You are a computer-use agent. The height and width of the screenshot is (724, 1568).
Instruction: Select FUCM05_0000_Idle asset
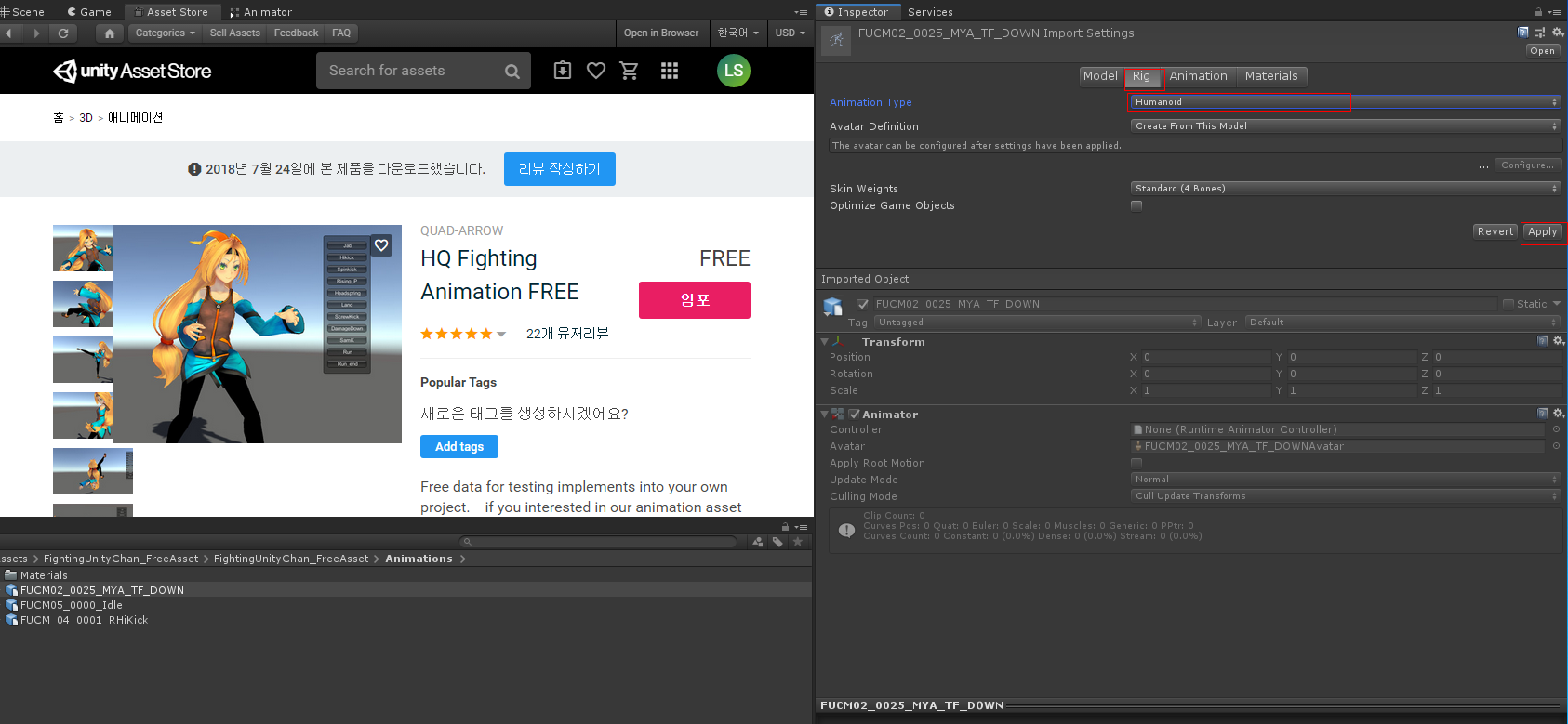click(72, 605)
